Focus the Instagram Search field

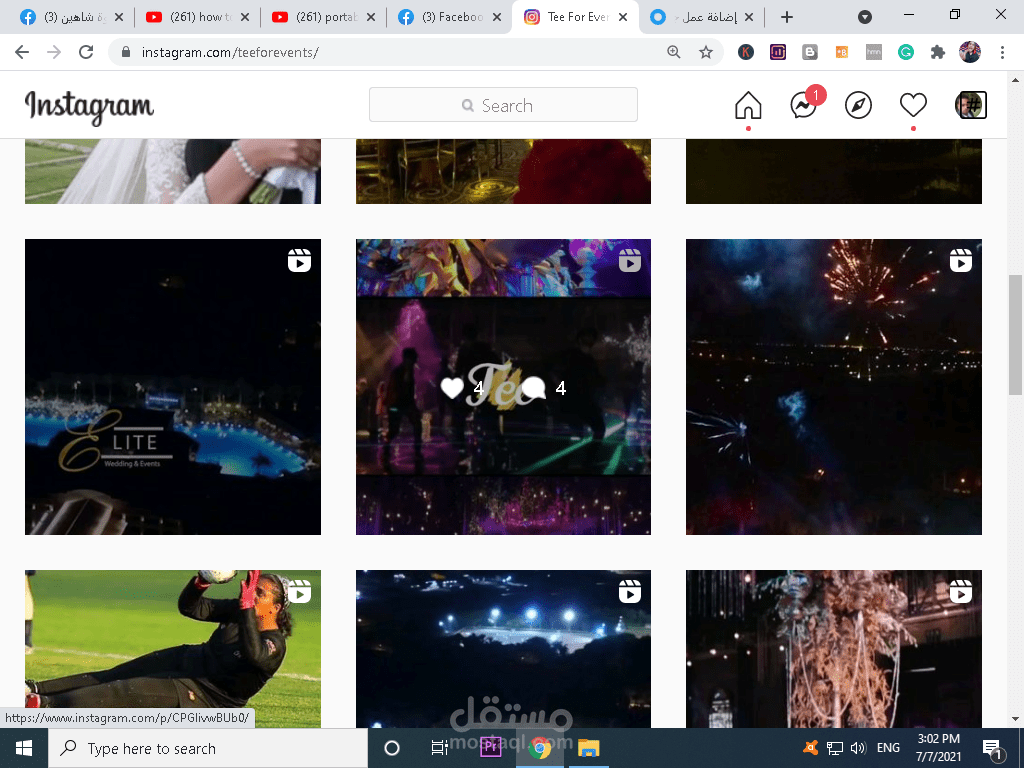coord(503,104)
